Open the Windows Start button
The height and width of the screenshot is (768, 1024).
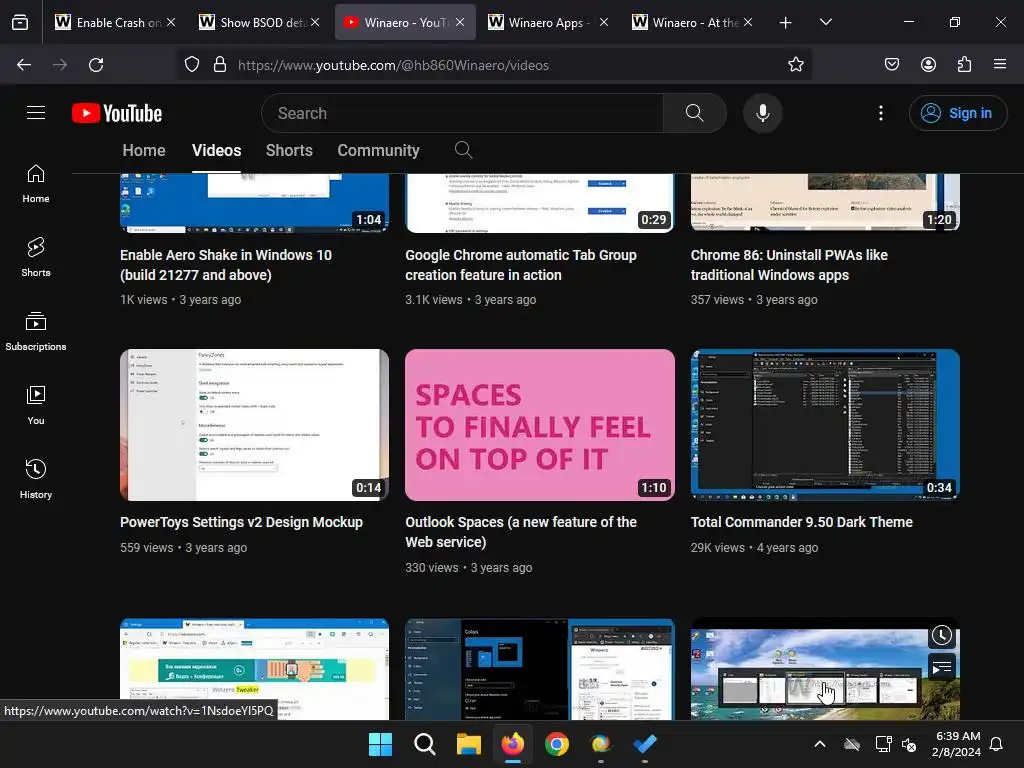[x=380, y=744]
